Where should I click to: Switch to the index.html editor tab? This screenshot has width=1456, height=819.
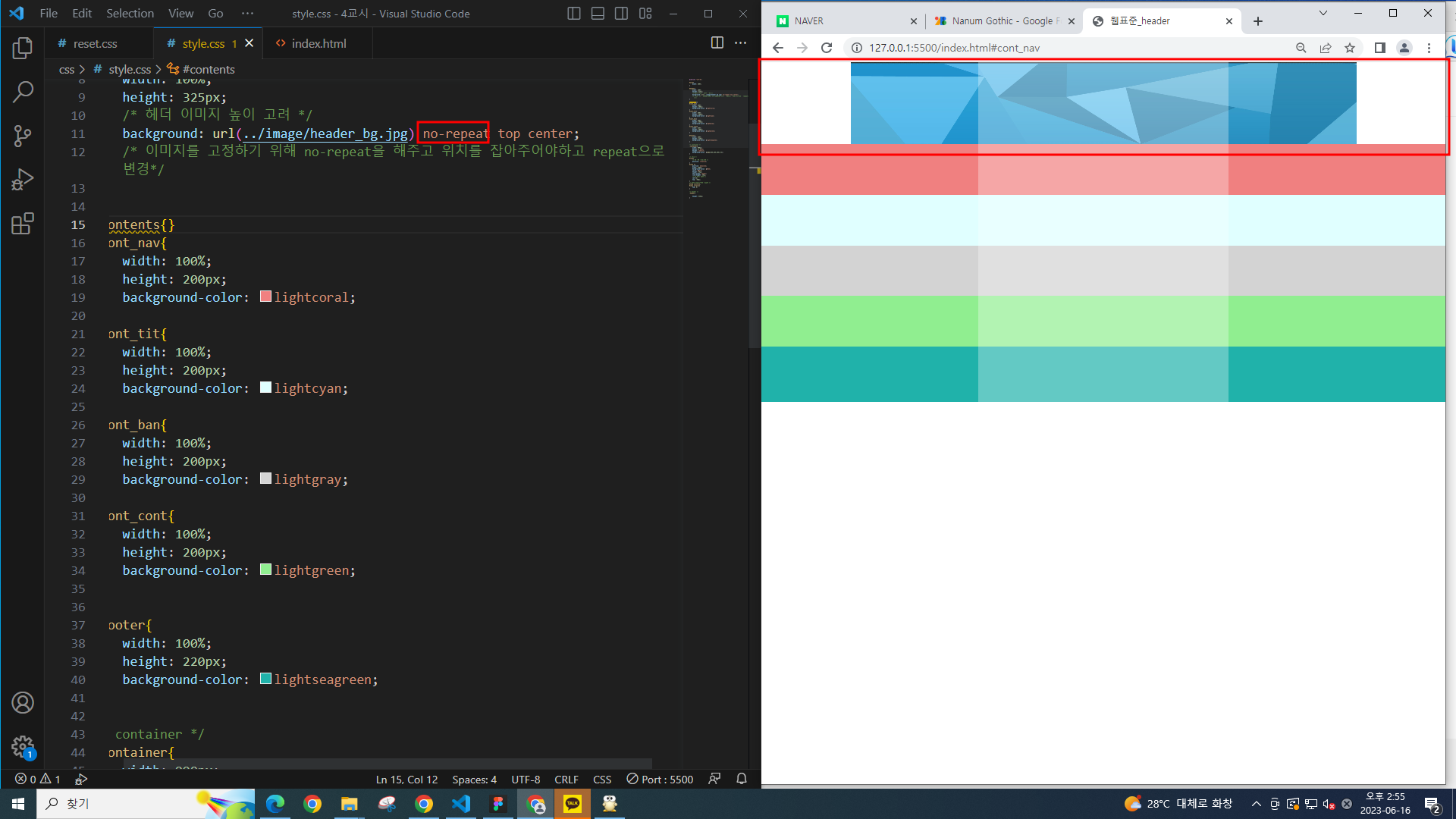click(x=318, y=43)
